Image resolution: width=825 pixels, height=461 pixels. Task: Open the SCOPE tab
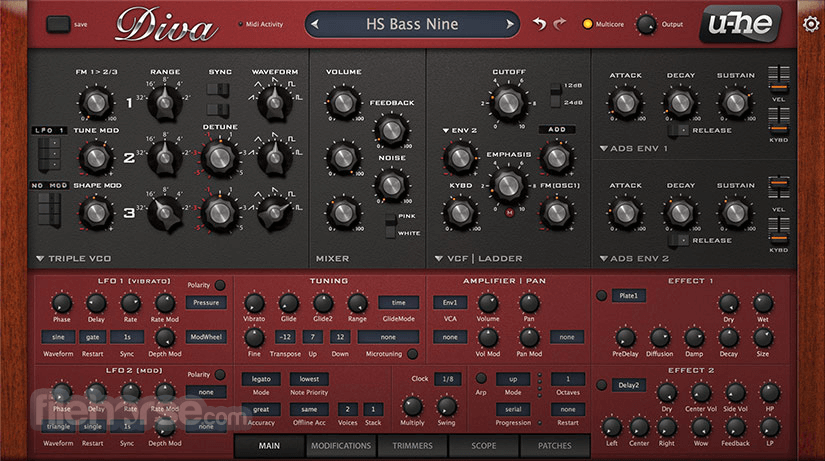click(484, 446)
